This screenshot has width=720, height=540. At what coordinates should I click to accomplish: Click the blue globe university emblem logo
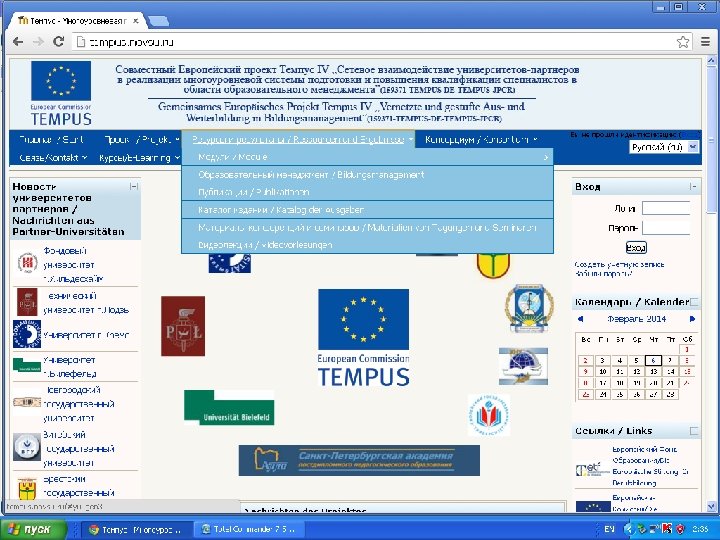coord(523,366)
